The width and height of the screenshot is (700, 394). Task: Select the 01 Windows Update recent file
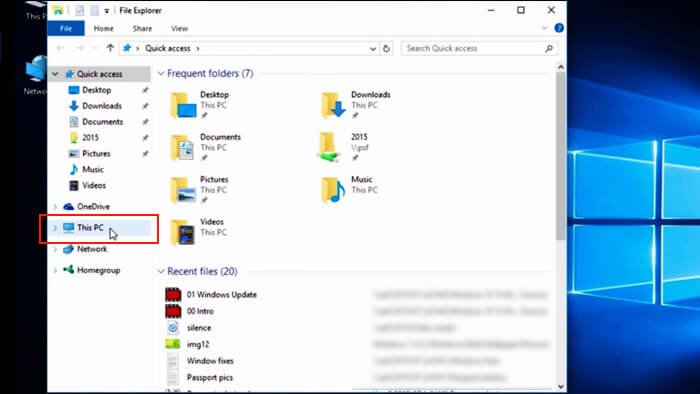coord(222,294)
